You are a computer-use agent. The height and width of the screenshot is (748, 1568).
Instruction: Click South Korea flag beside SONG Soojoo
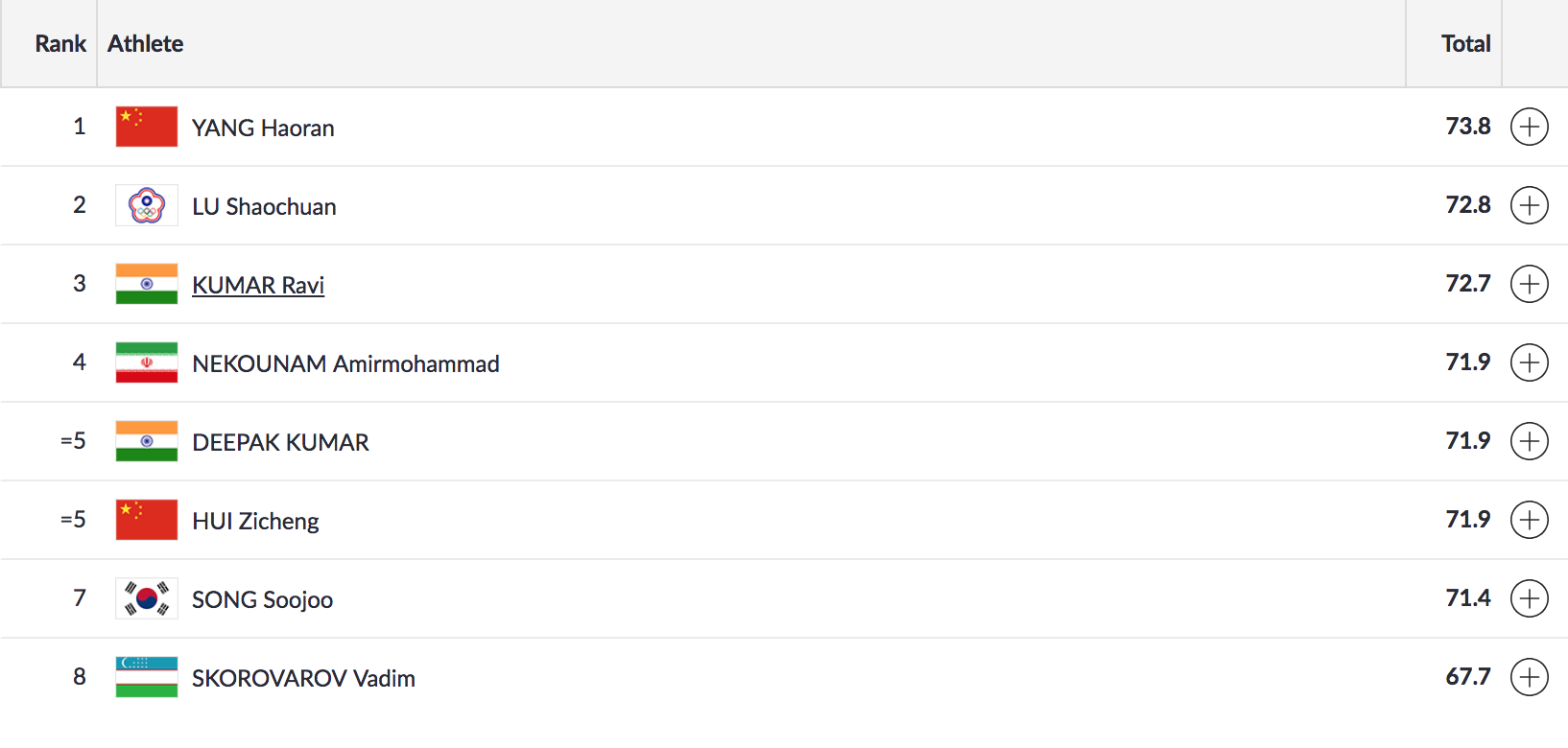click(147, 598)
